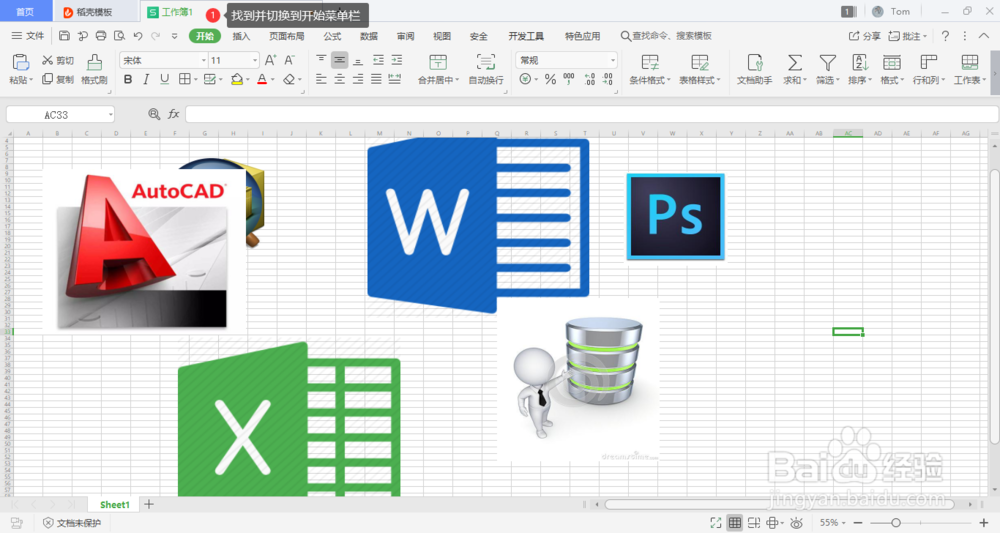Click the formula bar input field
The width and height of the screenshot is (1000, 533).
pos(591,114)
